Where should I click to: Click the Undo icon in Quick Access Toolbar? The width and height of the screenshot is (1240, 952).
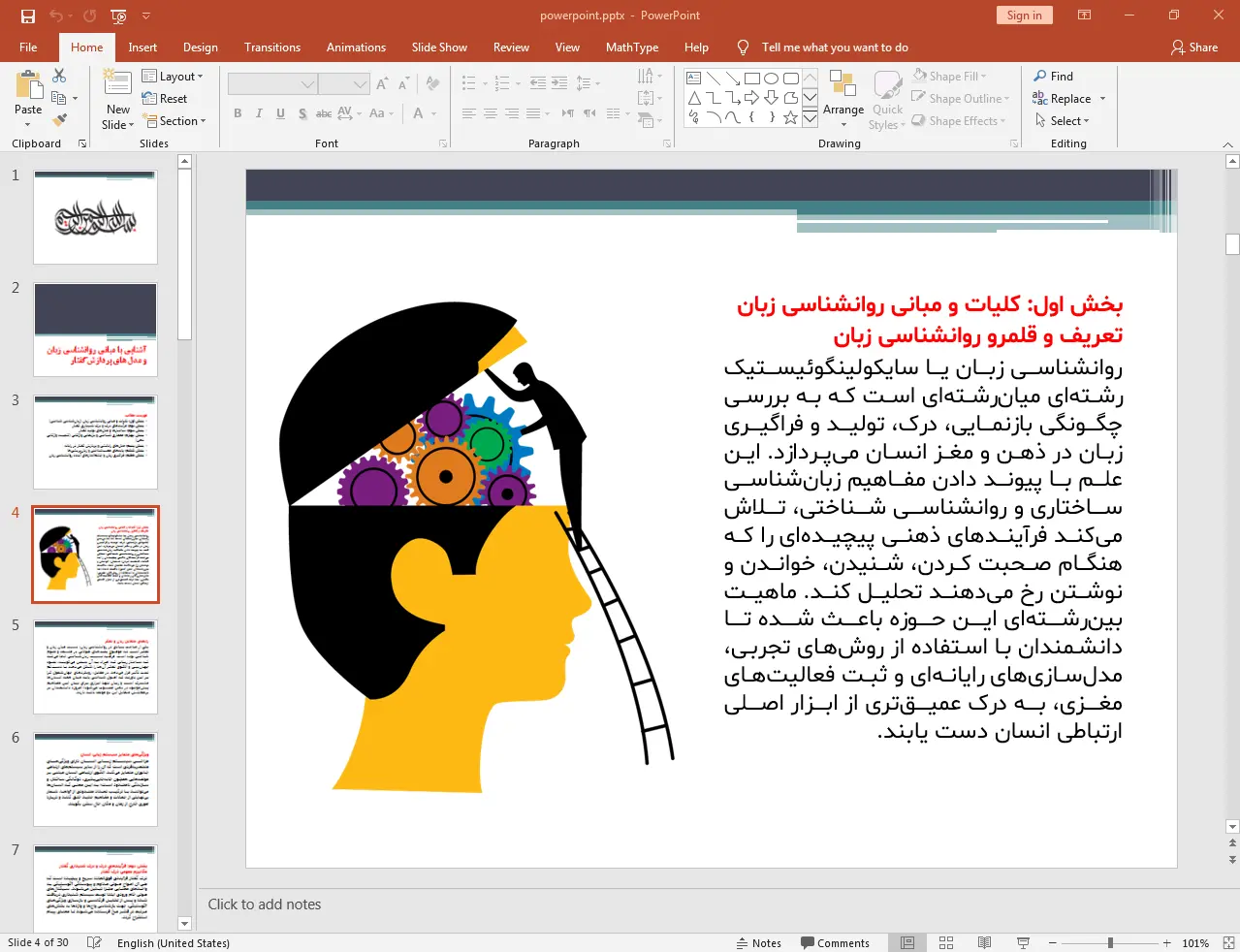[55, 16]
